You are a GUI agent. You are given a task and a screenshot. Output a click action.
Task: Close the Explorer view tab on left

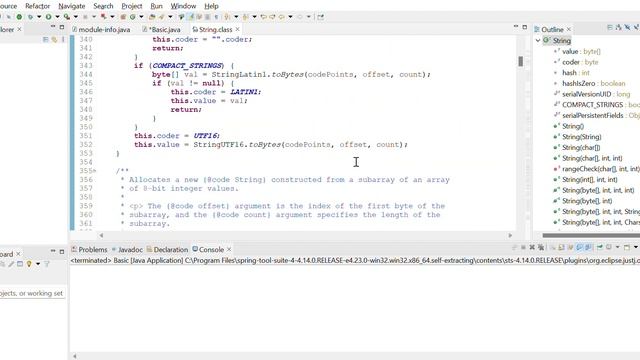[x=19, y=29]
